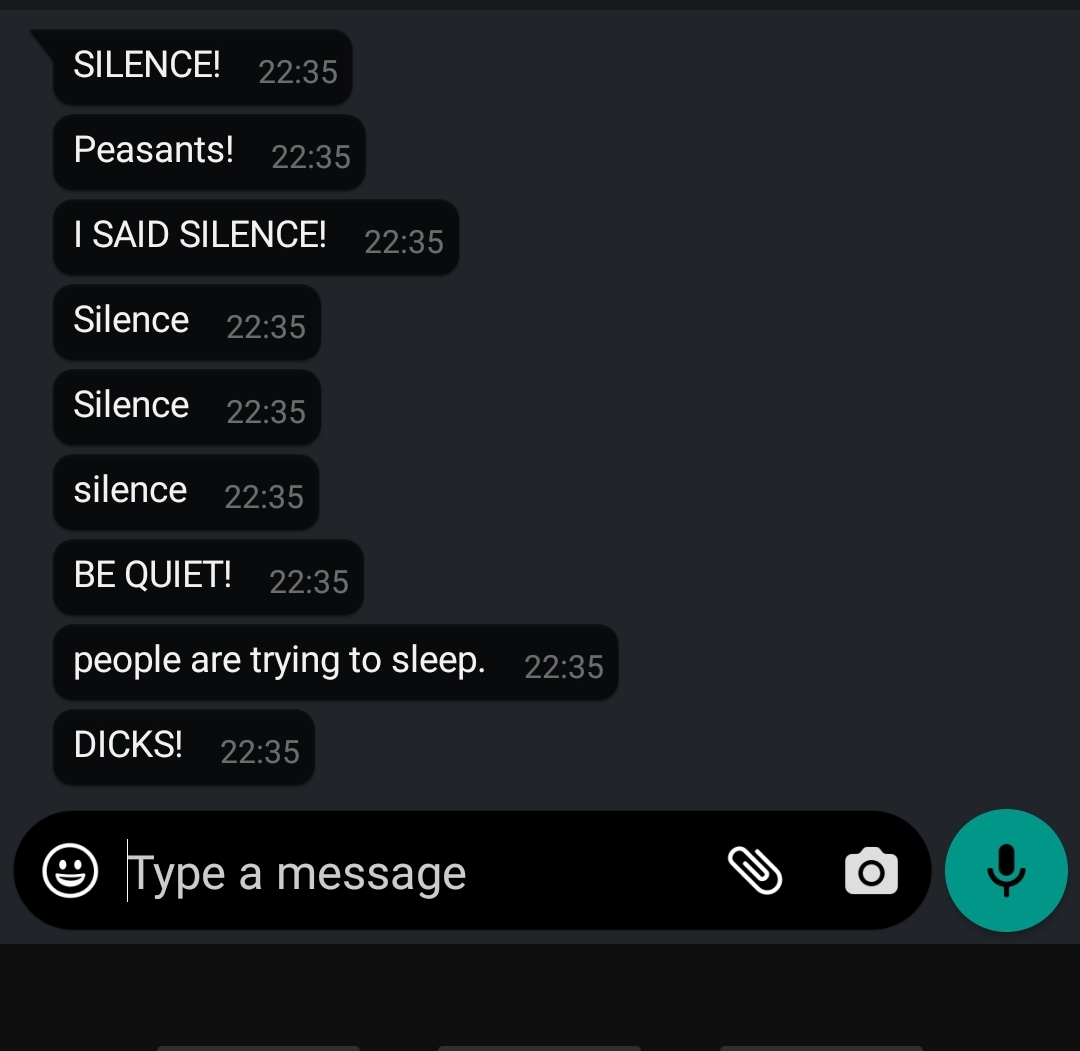Select the 'I SAID SILENCE!' message
The height and width of the screenshot is (1051, 1080).
tap(256, 237)
